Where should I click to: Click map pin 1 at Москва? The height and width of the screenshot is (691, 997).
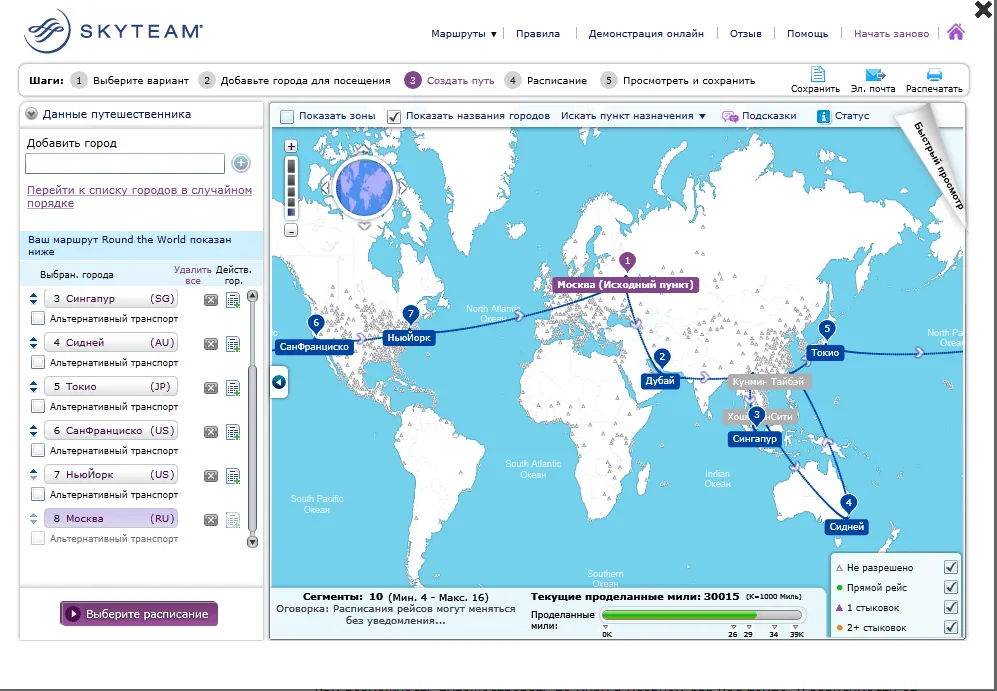(627, 261)
